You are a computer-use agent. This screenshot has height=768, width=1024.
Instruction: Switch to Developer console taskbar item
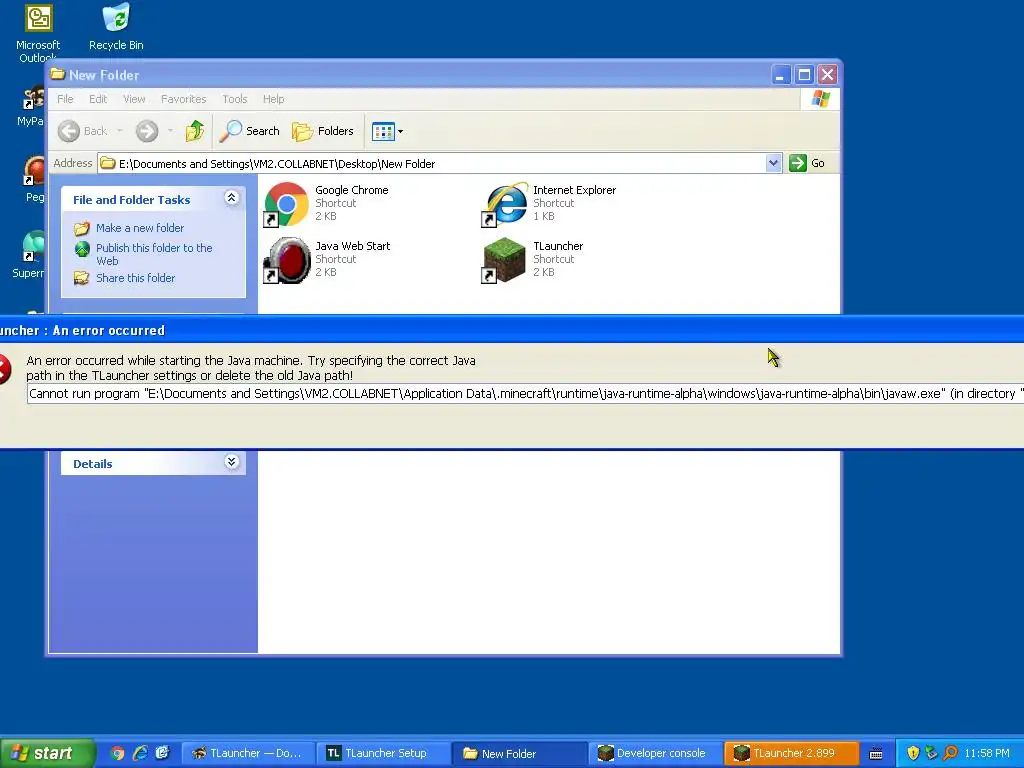coord(656,754)
